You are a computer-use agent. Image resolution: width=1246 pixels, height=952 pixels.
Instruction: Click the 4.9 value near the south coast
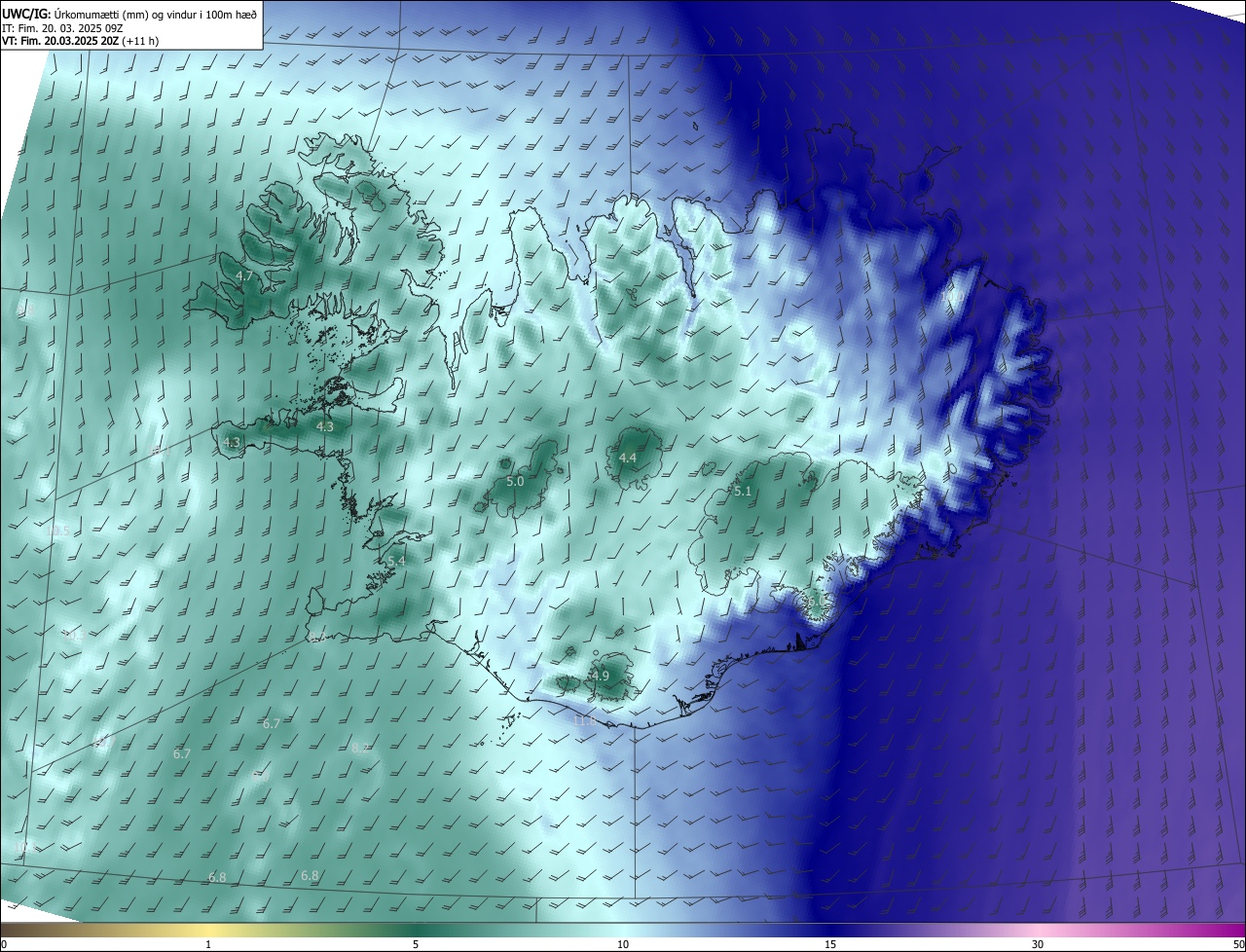(x=601, y=677)
